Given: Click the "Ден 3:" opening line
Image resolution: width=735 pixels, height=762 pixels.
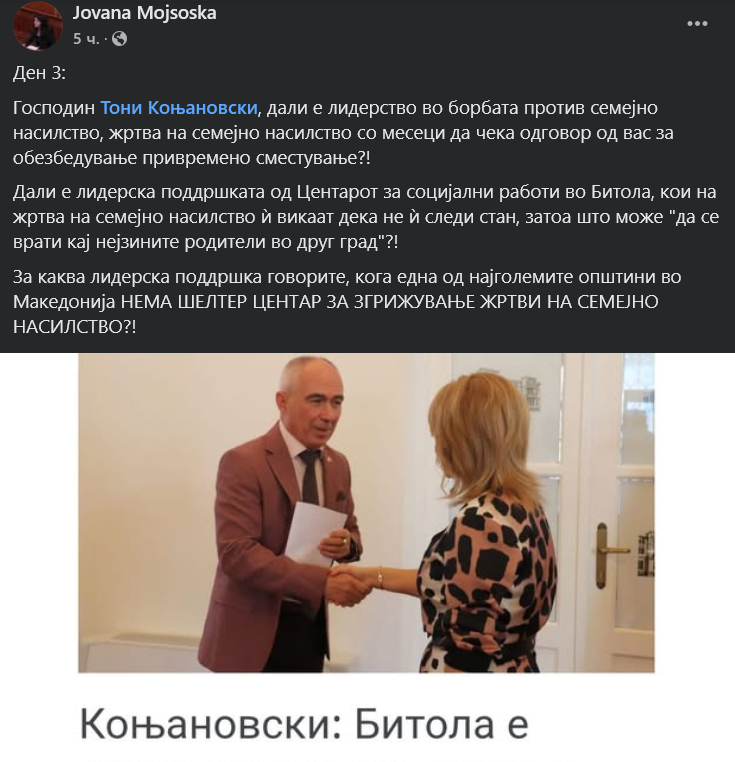Looking at the screenshot, I should tap(39, 73).
